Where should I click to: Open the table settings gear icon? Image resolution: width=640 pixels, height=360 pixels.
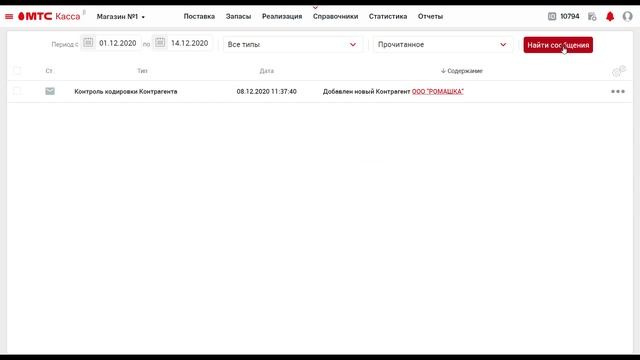(x=619, y=71)
